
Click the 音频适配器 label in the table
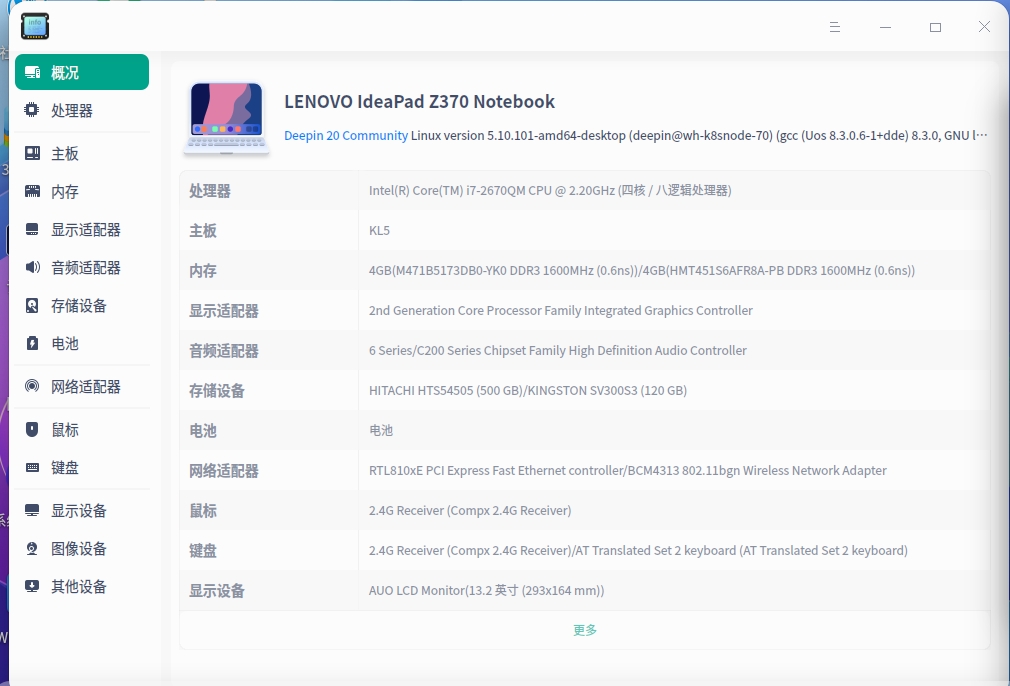tap(224, 350)
